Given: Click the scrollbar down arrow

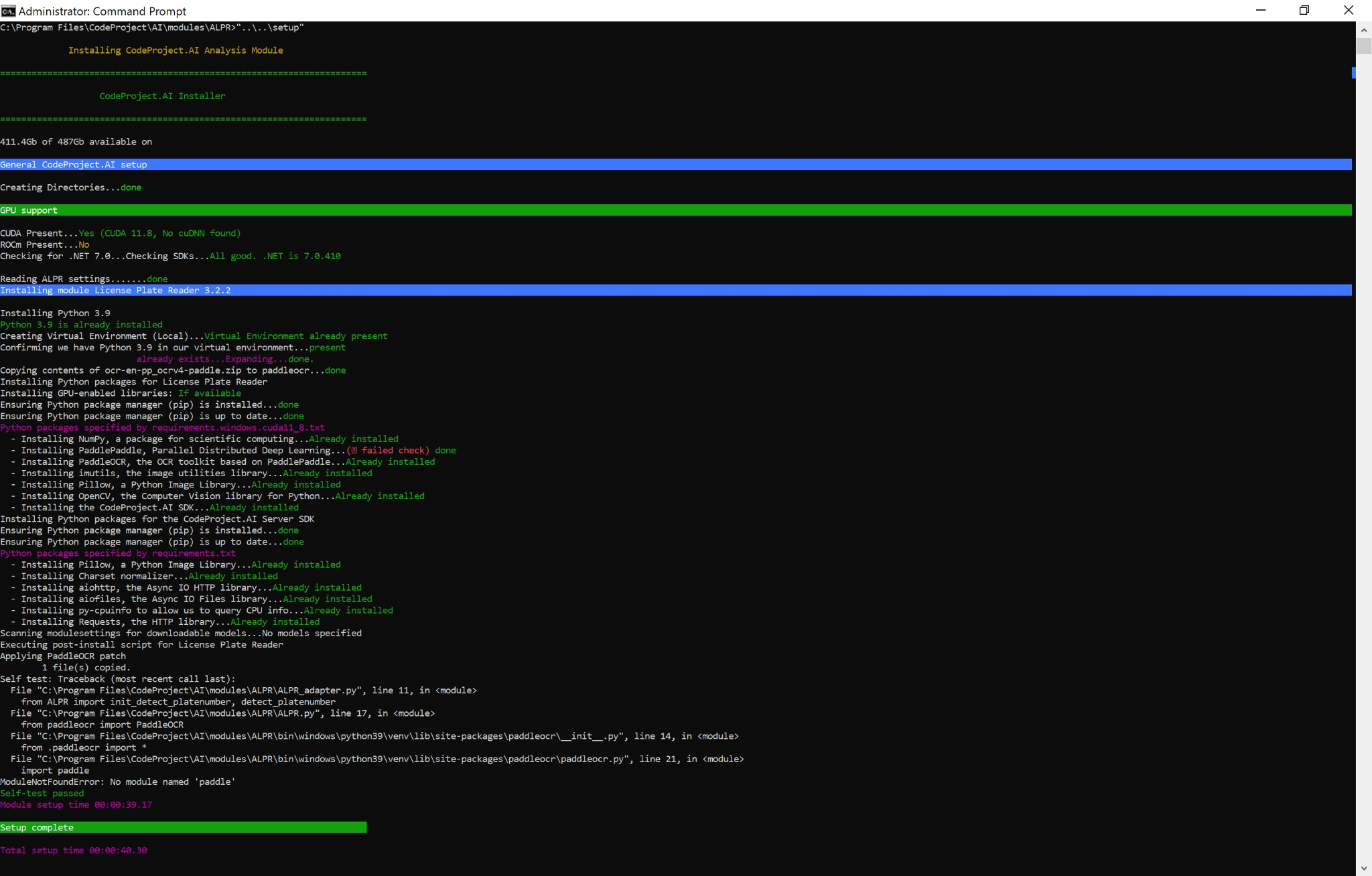Looking at the screenshot, I should pos(1363,868).
